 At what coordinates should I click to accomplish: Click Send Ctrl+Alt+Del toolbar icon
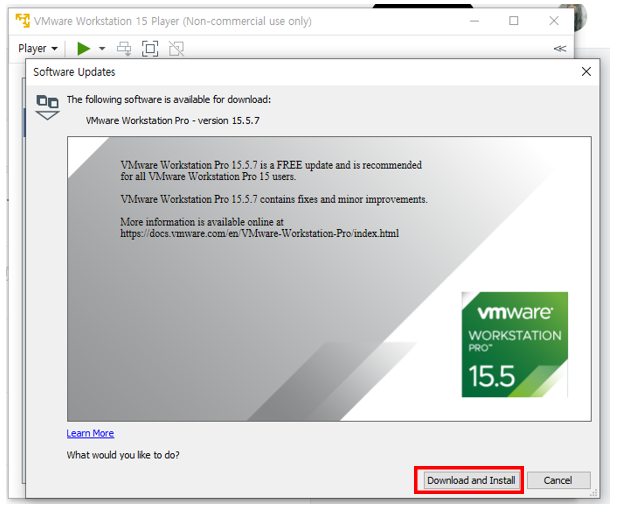[125, 49]
